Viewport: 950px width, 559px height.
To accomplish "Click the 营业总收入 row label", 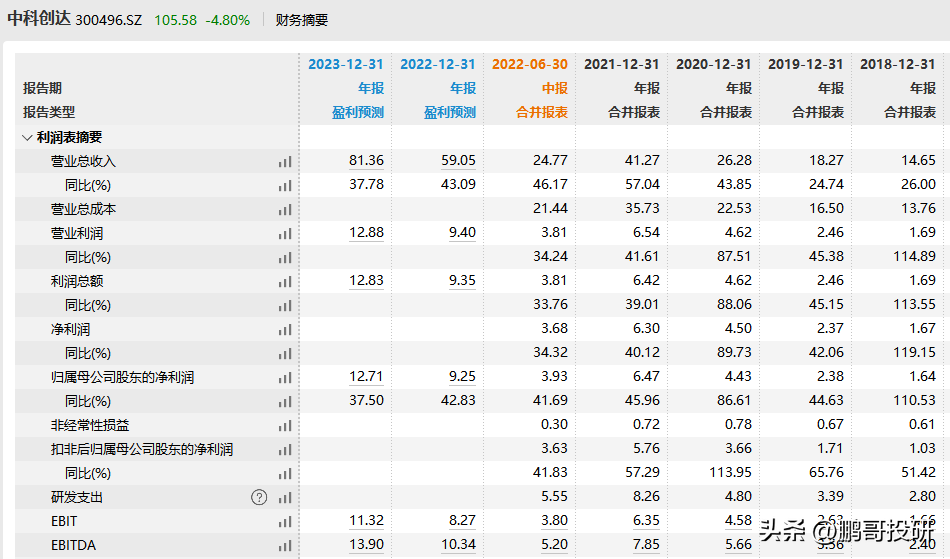I will [83, 162].
